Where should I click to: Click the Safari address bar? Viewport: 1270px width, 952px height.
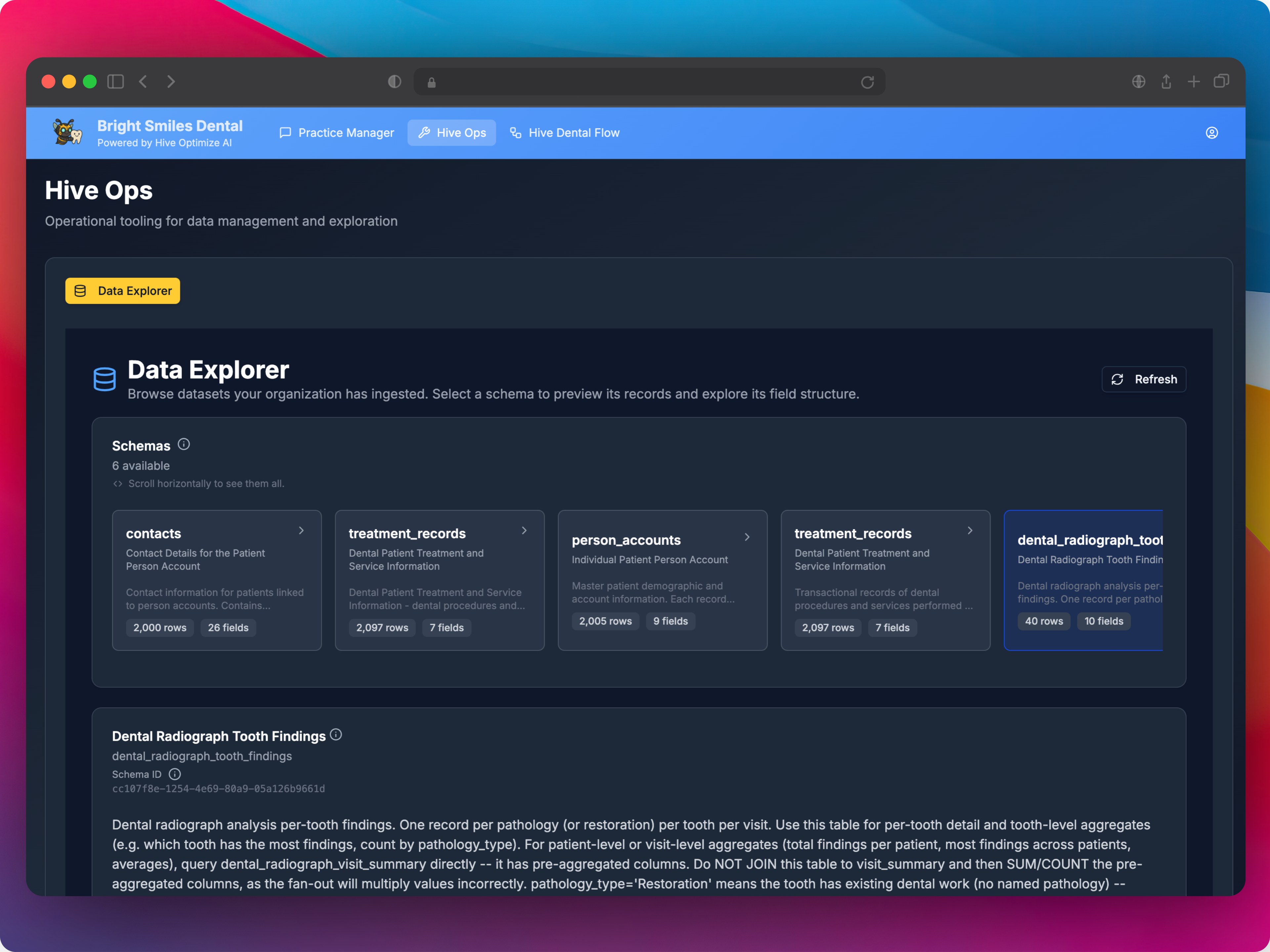pos(649,82)
